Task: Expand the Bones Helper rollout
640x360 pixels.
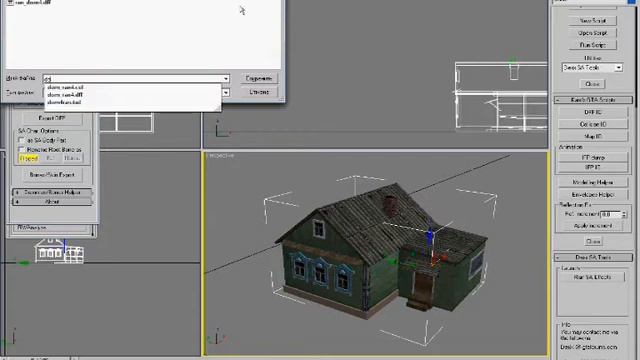Action: pos(52,192)
